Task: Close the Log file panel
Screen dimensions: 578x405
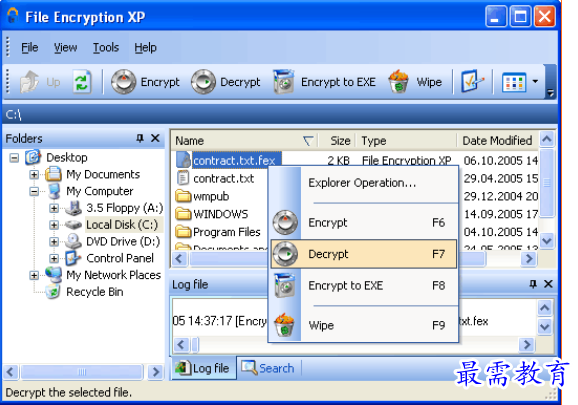Action: coord(548,284)
